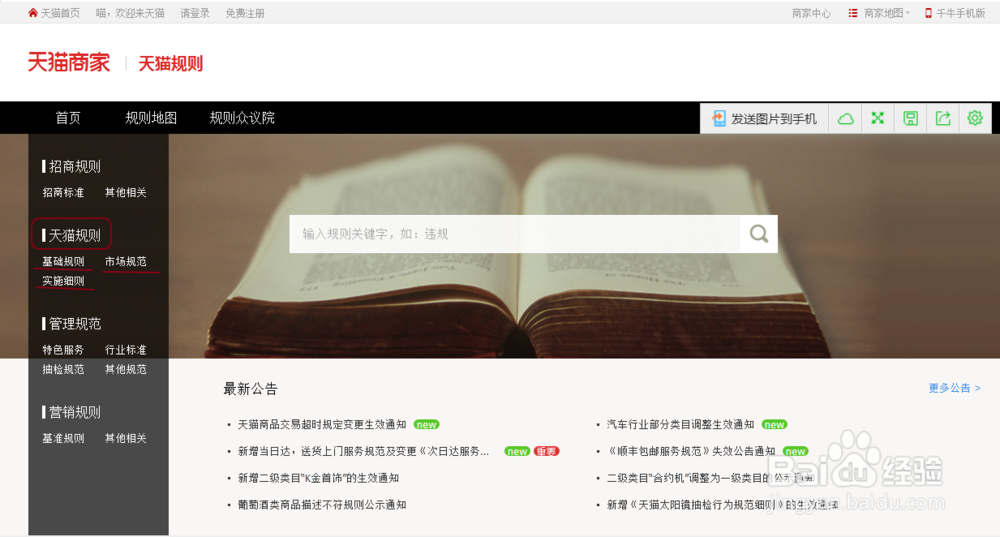Open 其他相关 under 营销规则
1000x537 pixels.
tap(126, 438)
